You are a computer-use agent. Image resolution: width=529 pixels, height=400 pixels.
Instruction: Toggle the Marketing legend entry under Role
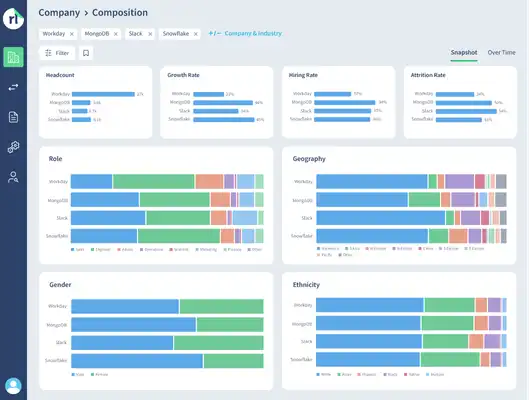[x=206, y=250]
